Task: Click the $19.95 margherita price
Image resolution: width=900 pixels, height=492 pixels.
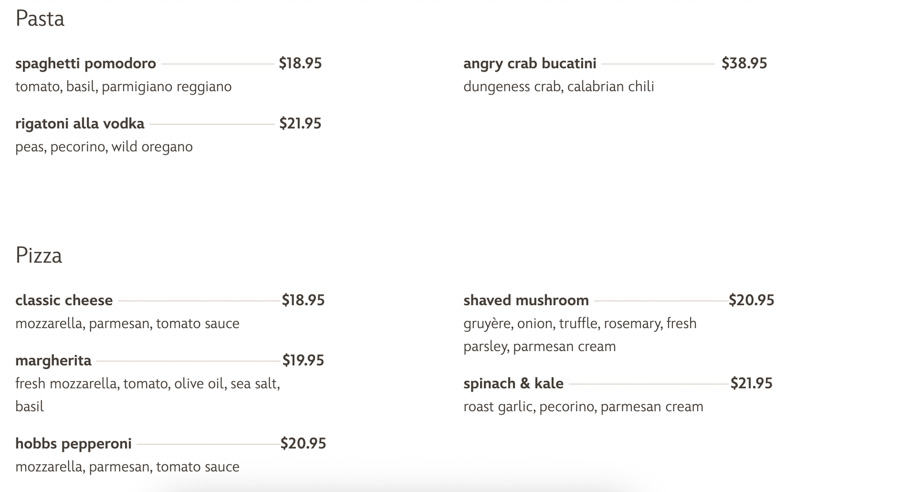Action: (303, 360)
